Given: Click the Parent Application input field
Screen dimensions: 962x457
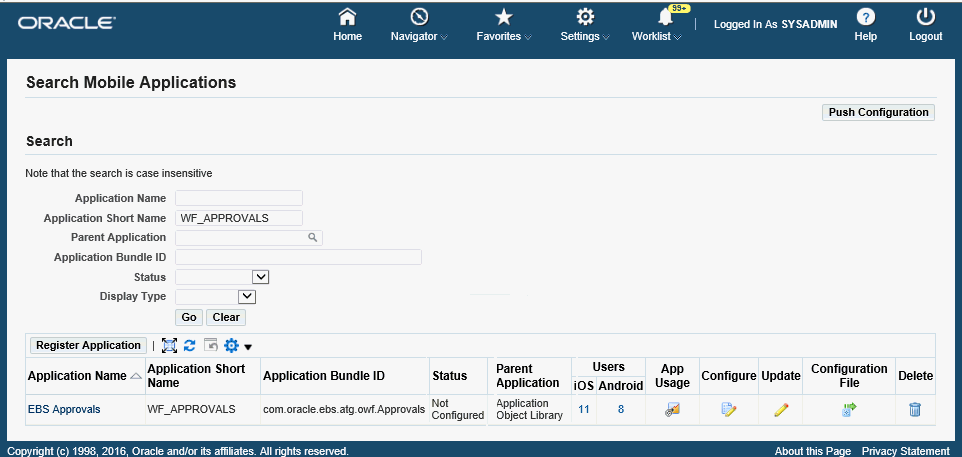Looking at the screenshot, I should pyautogui.click(x=241, y=238).
